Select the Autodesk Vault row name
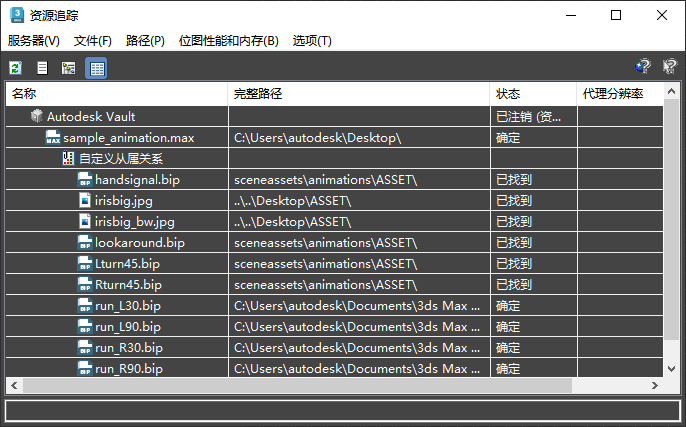The width and height of the screenshot is (686, 427). [91, 117]
